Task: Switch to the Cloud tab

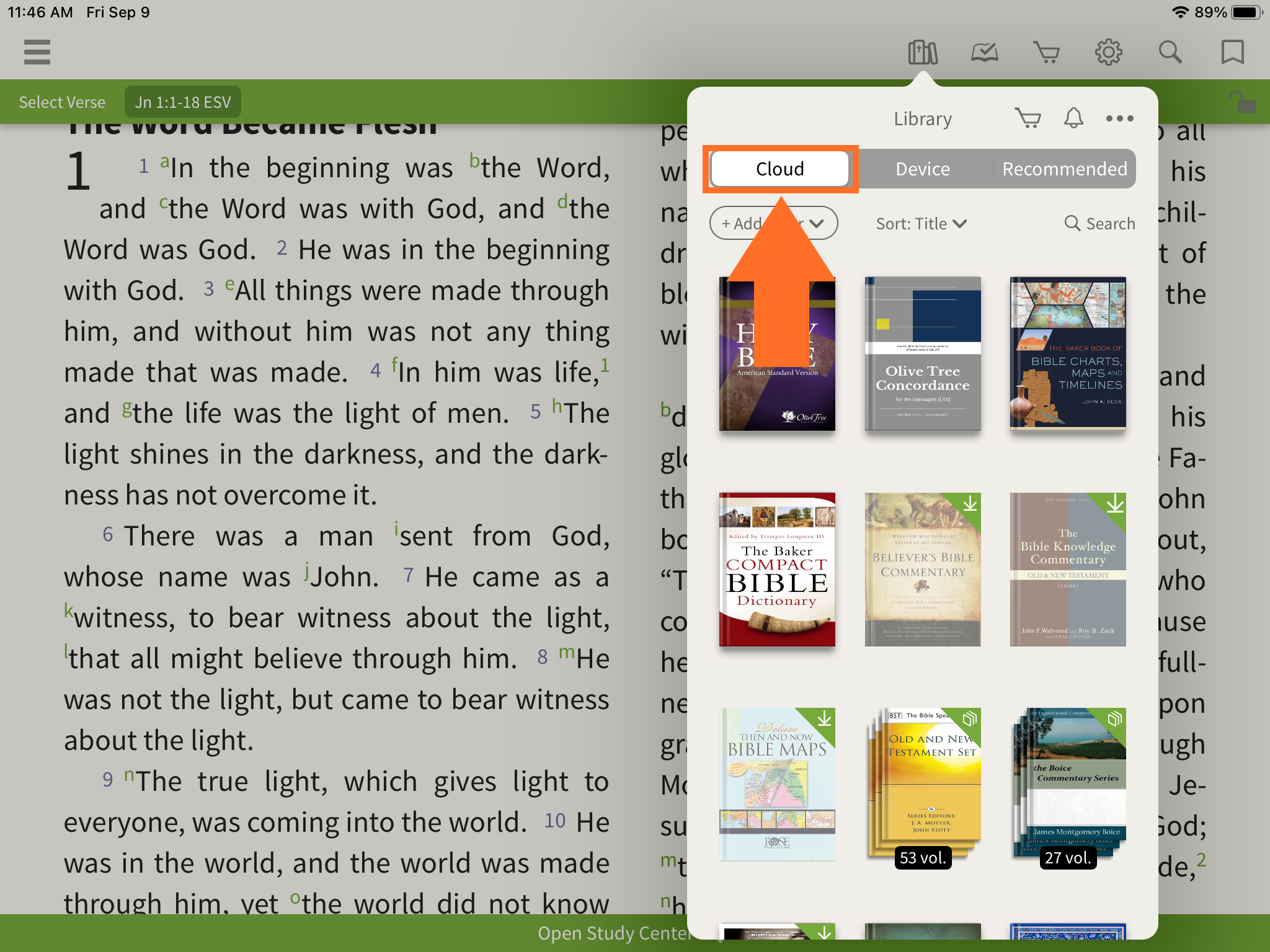Action: [x=780, y=169]
